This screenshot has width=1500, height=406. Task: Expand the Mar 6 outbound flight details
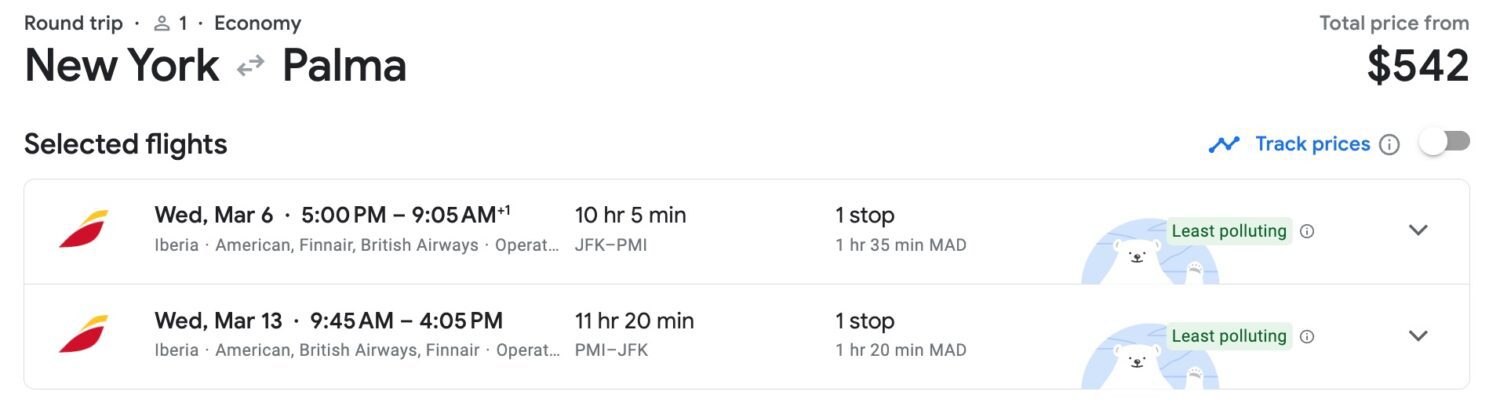click(x=1418, y=230)
